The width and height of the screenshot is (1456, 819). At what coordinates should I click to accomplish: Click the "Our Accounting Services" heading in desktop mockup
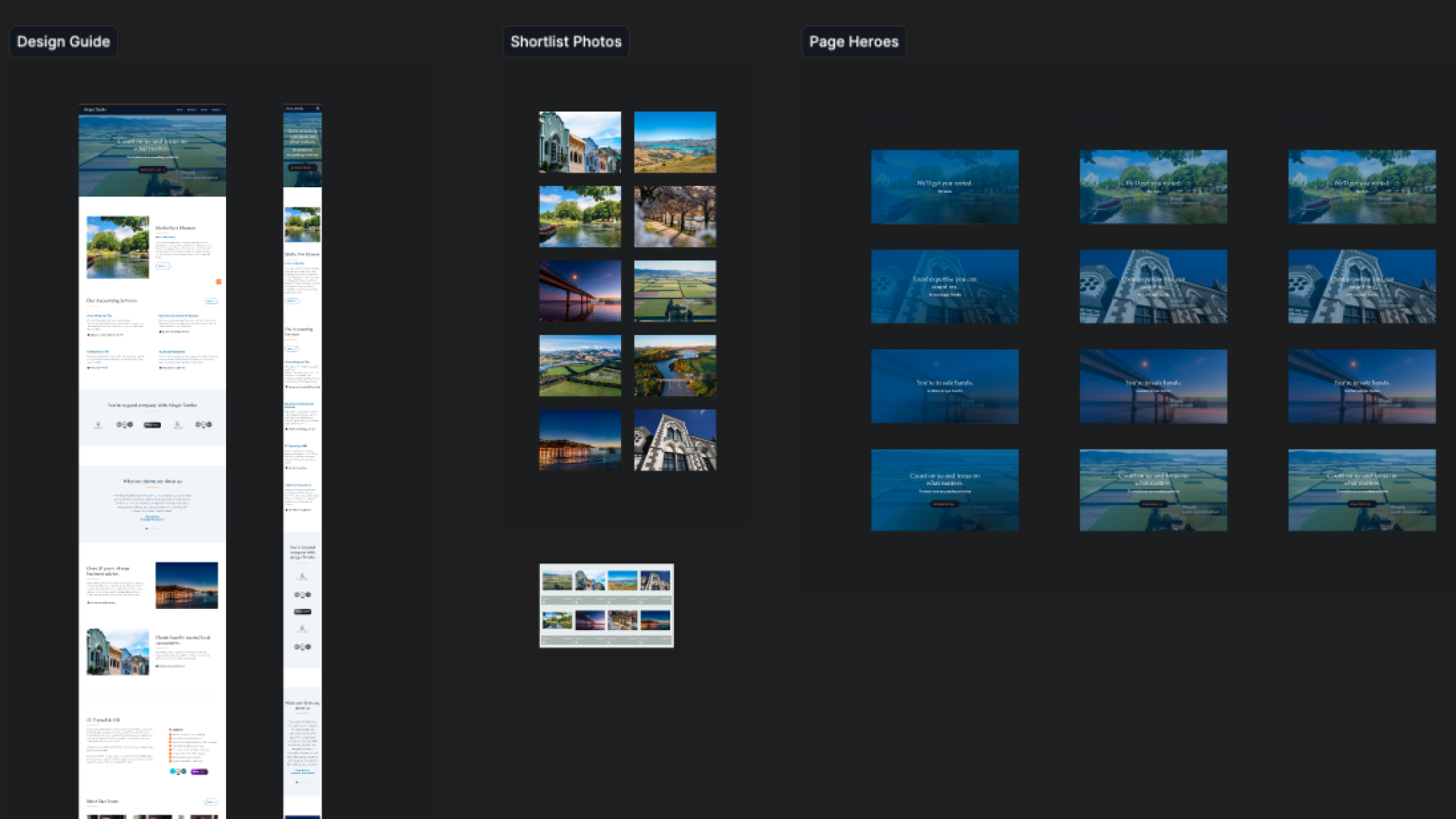[111, 300]
